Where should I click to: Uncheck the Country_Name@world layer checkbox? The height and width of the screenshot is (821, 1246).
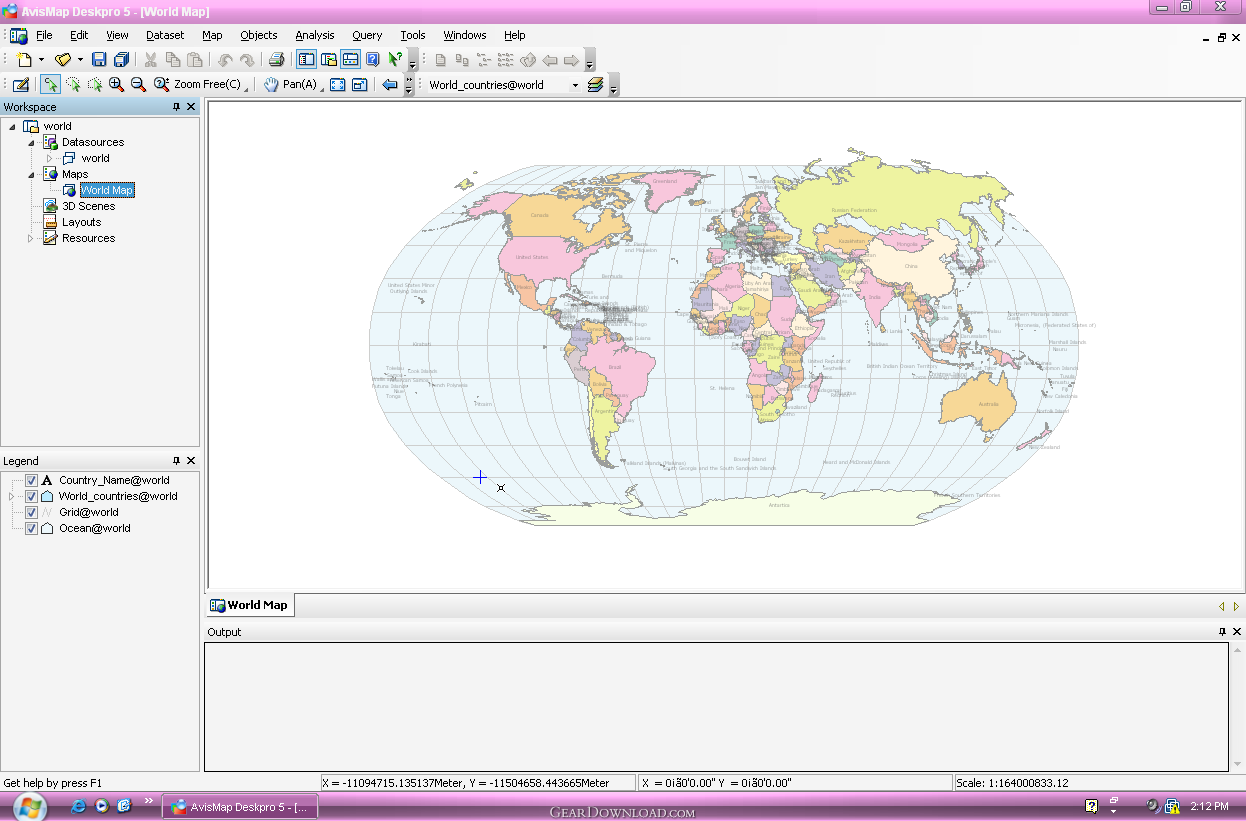coord(32,480)
